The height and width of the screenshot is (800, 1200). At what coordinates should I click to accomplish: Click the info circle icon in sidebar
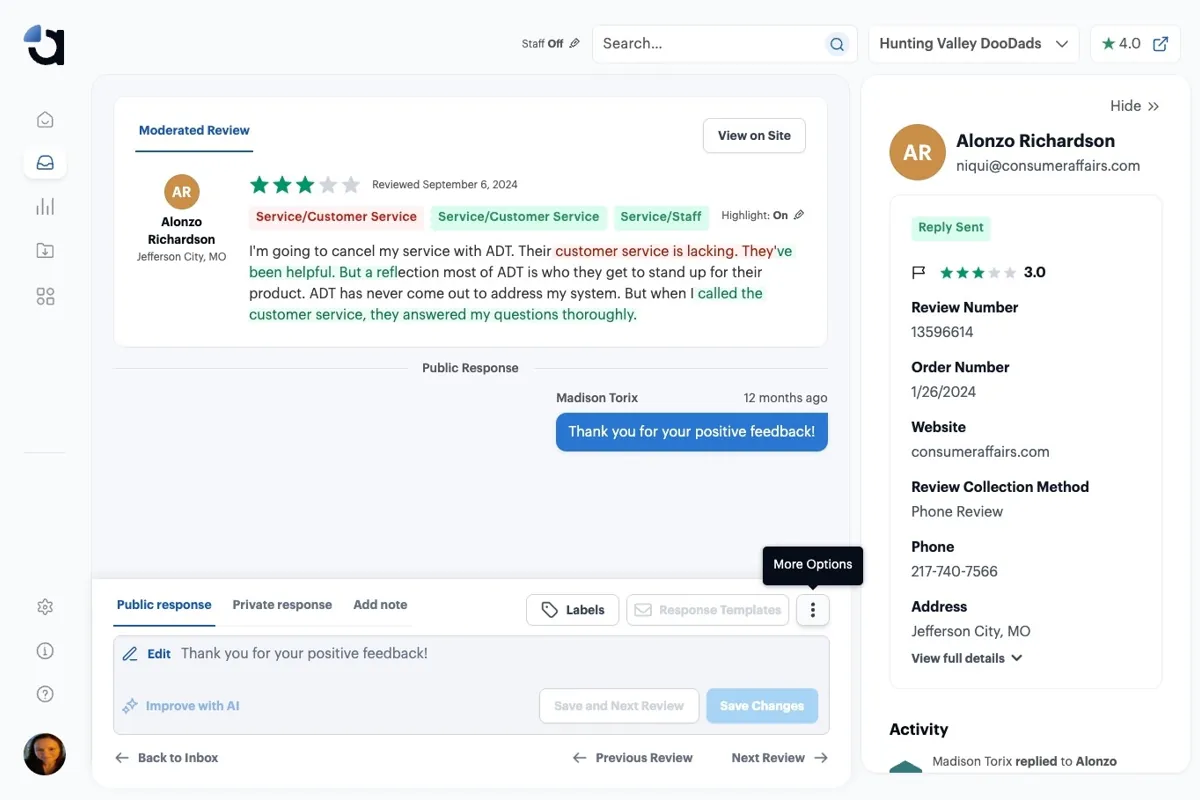coord(45,651)
